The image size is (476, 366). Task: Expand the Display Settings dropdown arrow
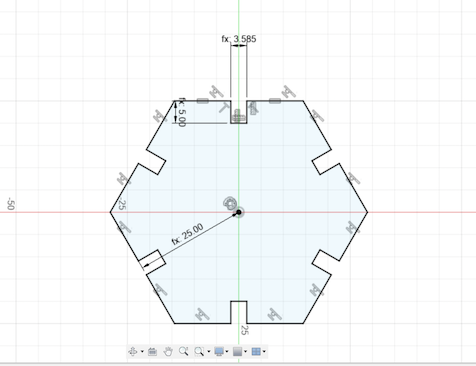(x=227, y=351)
